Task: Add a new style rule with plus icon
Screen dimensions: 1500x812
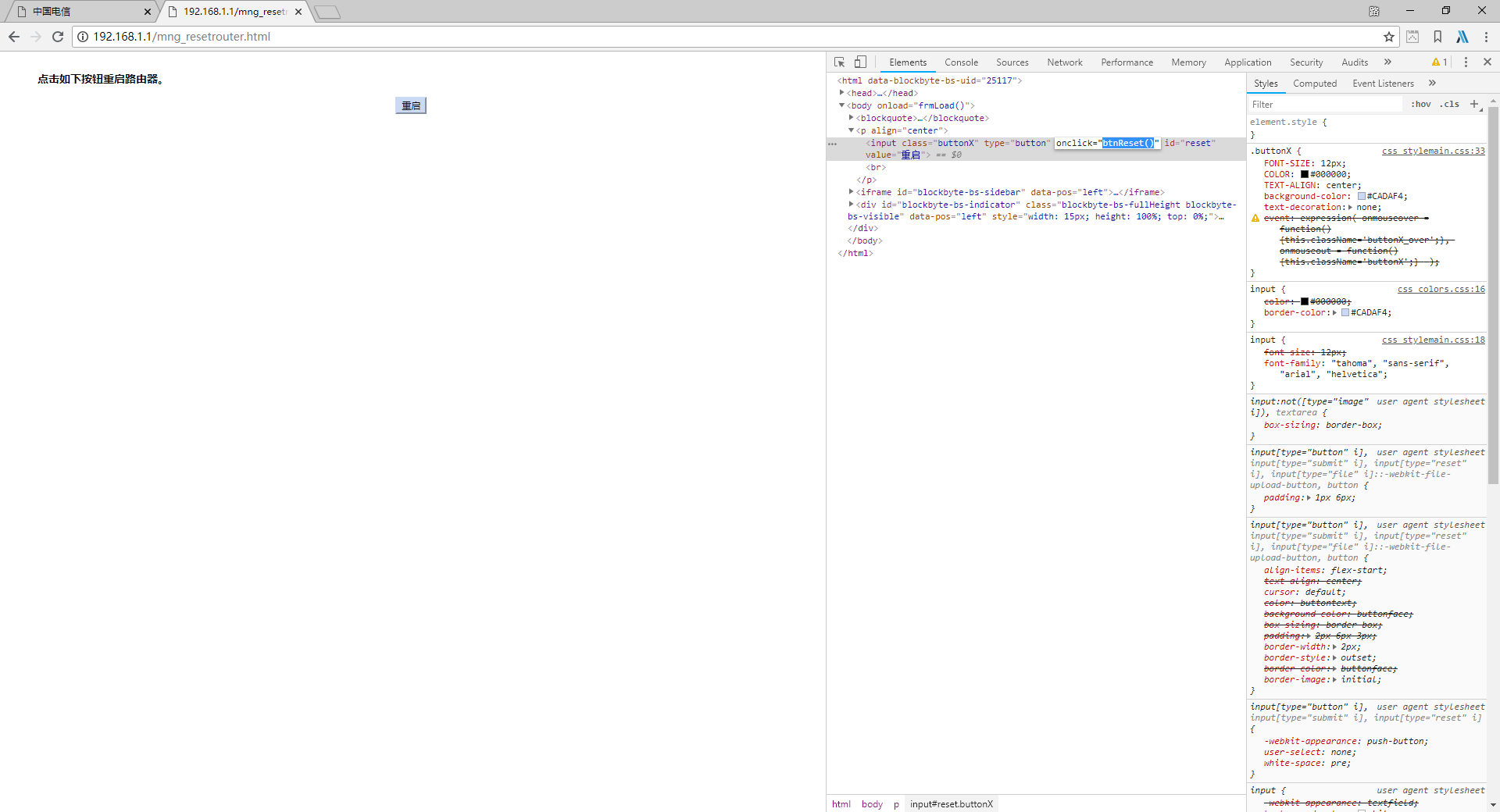Action: point(1474,105)
